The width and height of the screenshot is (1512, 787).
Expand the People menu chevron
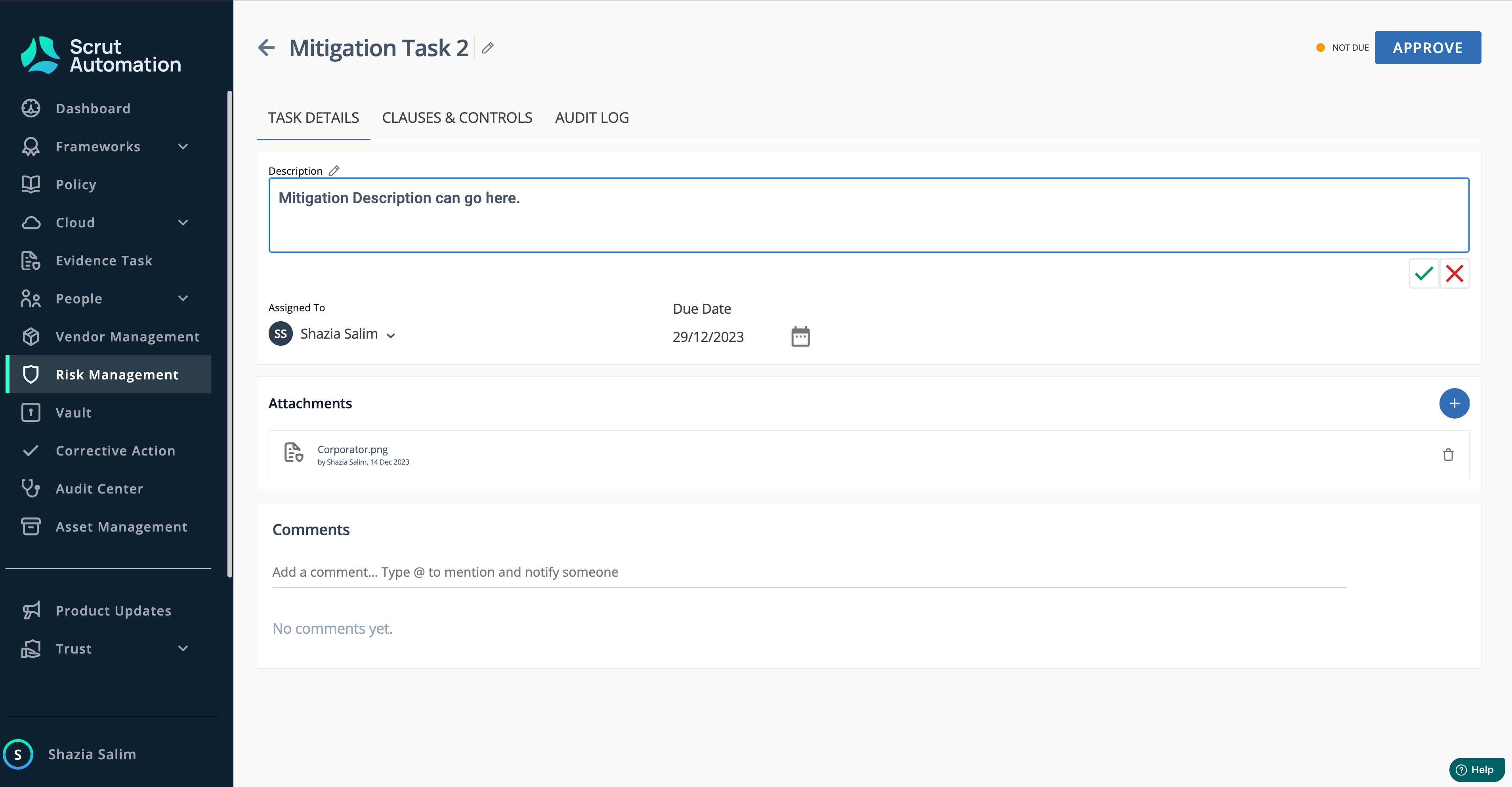[183, 298]
